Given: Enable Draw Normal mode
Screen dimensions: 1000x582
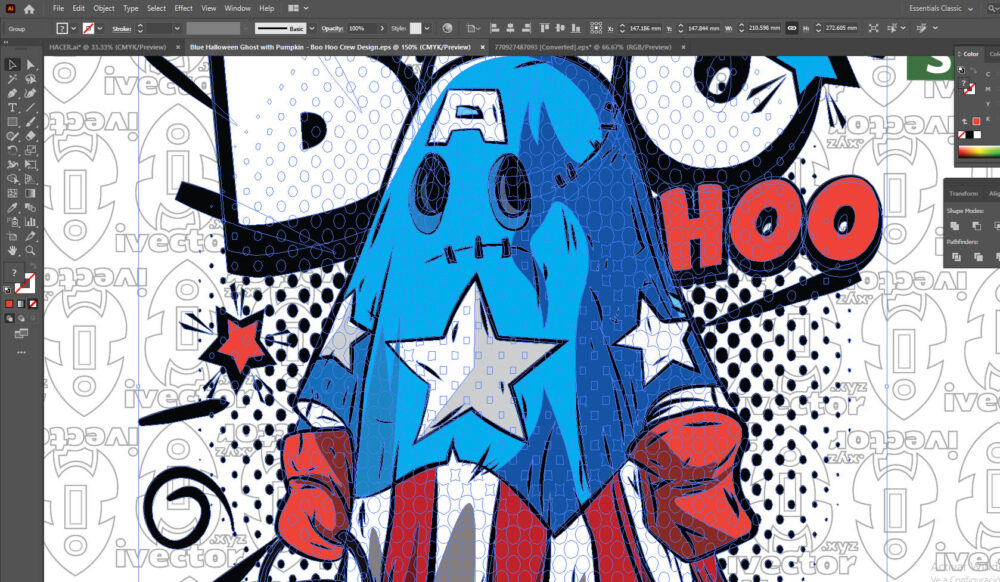Looking at the screenshot, I should (9, 318).
